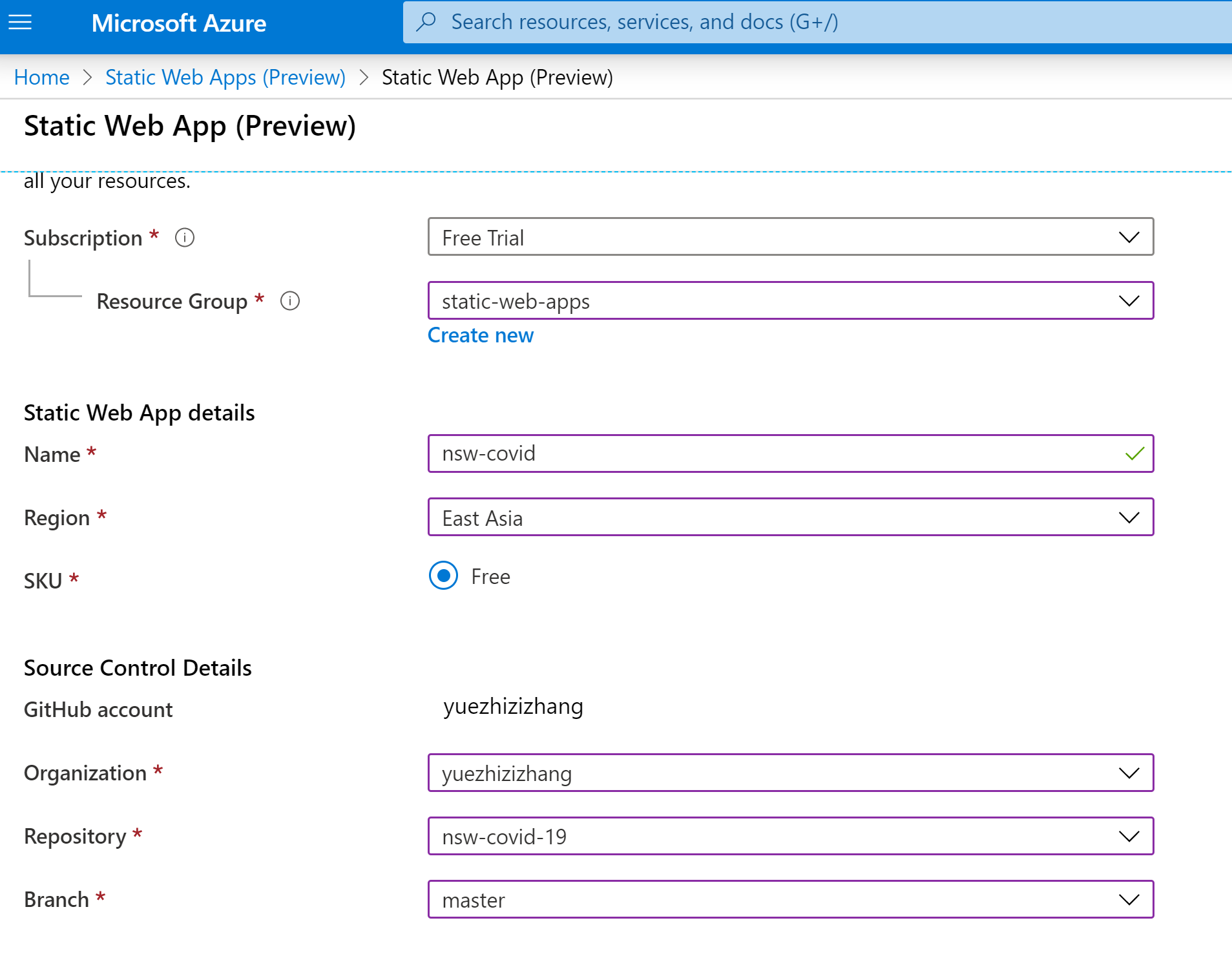Go to Home breadcrumb
This screenshot has width=1232, height=958.
tap(42, 78)
